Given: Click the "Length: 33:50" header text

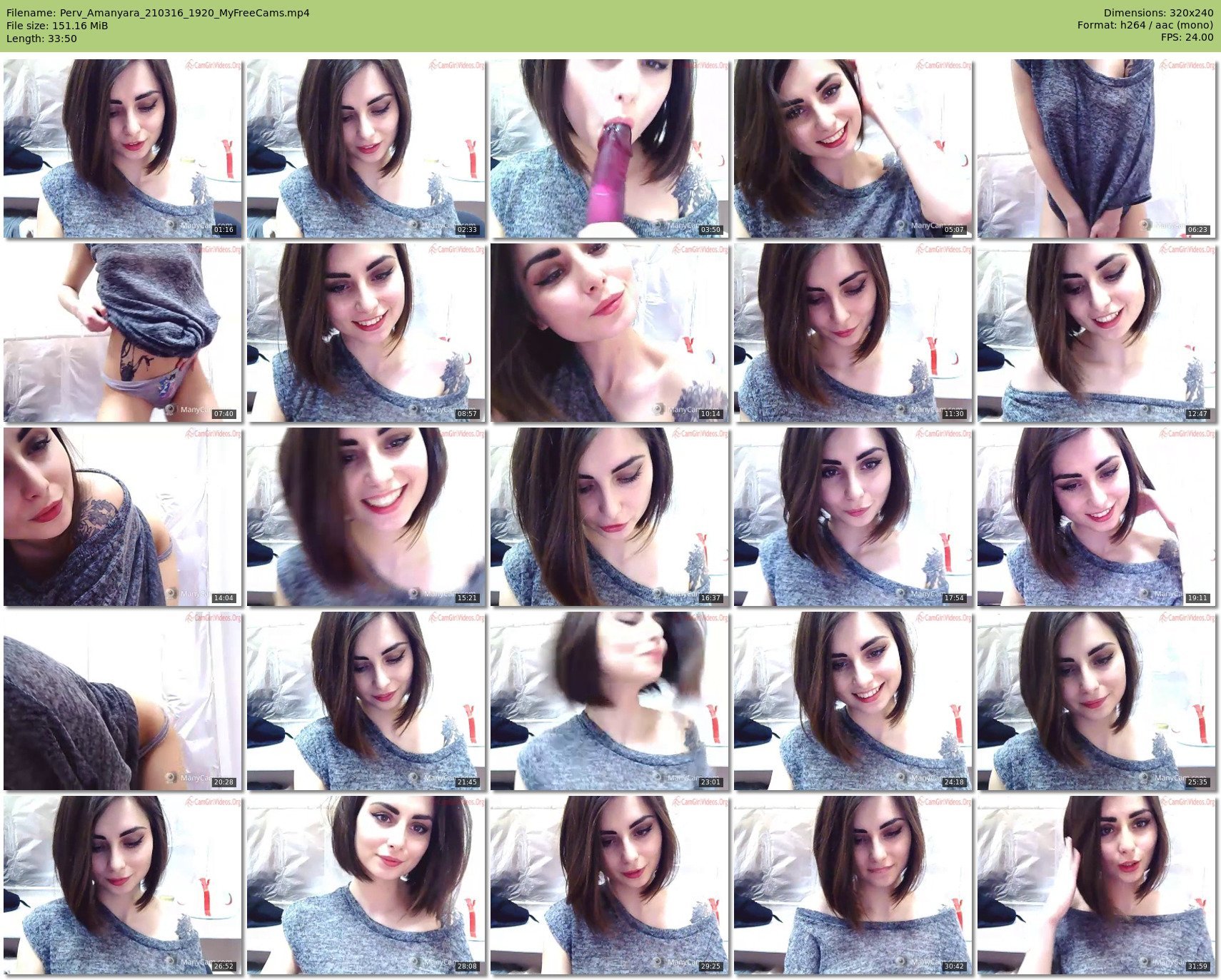Looking at the screenshot, I should (x=41, y=39).
